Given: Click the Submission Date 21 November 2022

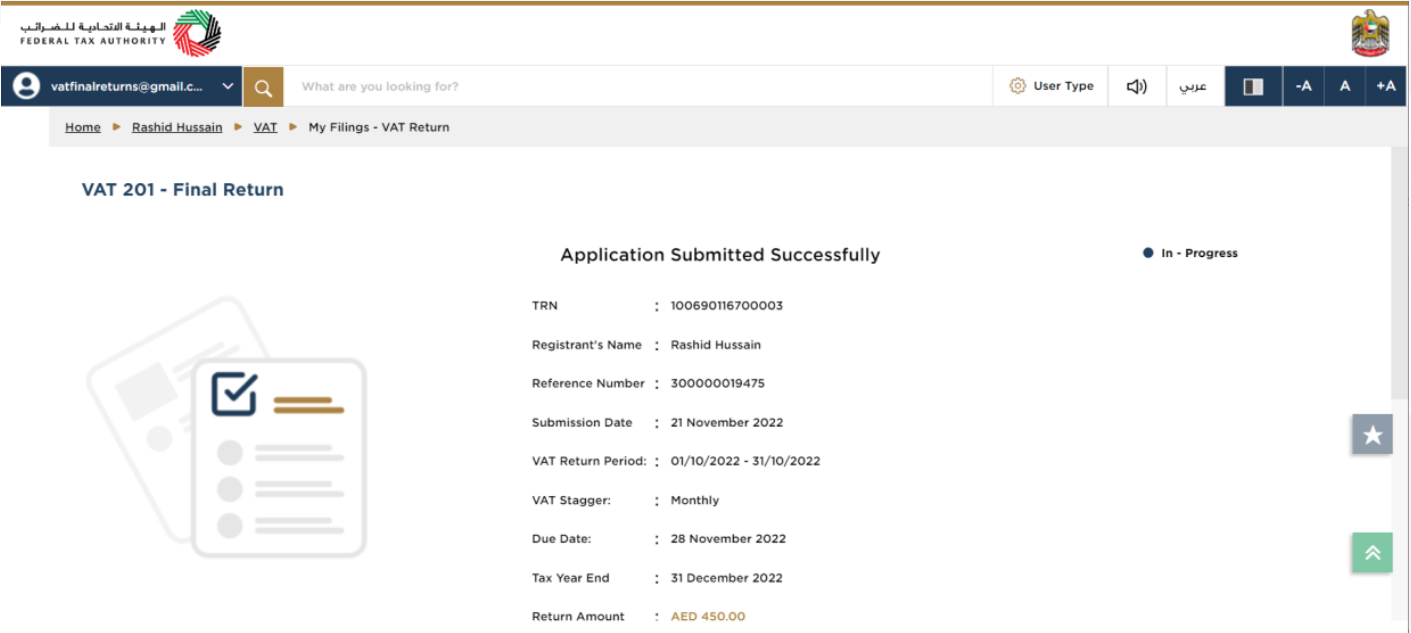Looking at the screenshot, I should 727,422.
